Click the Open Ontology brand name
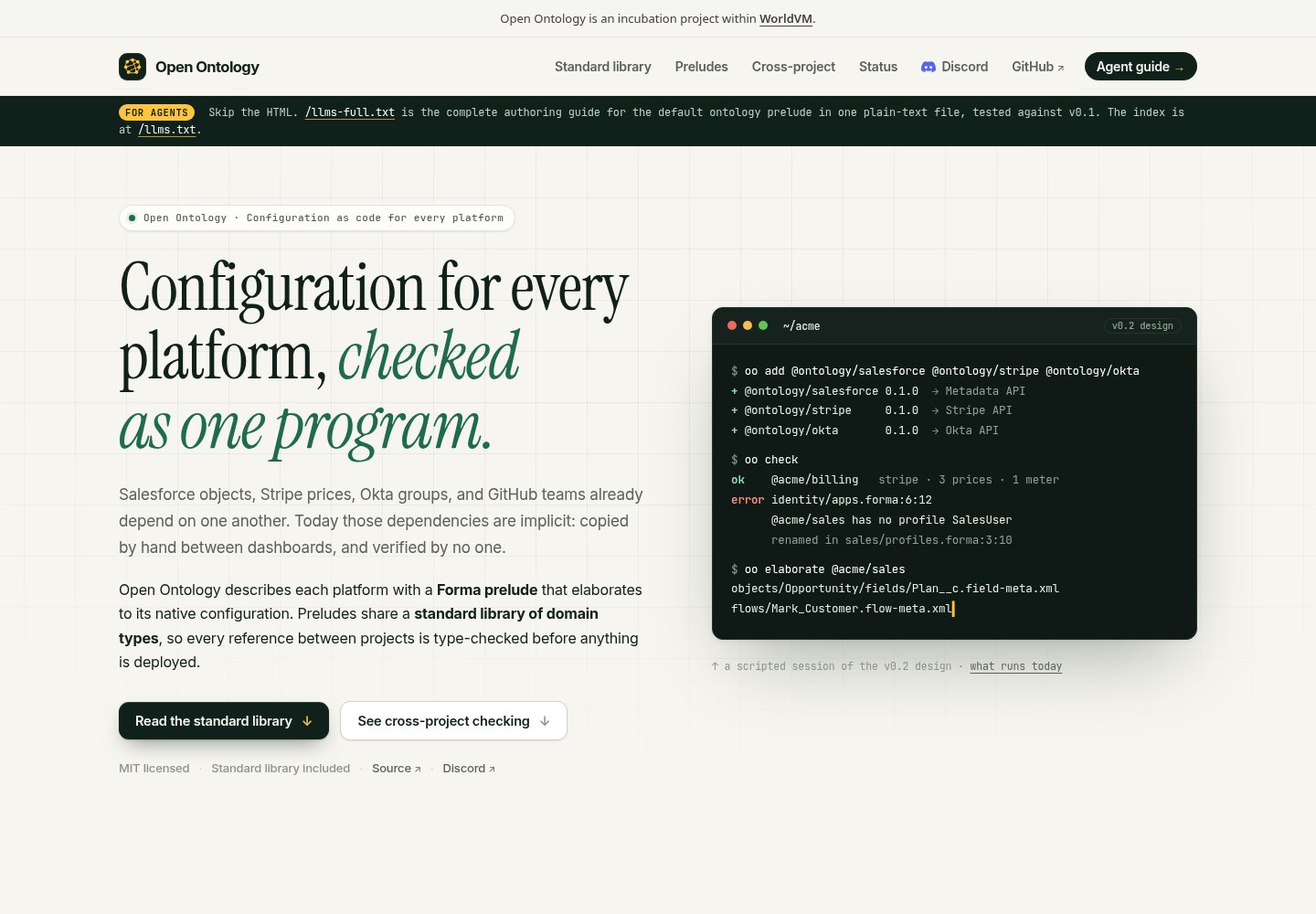The image size is (1316, 914). tap(207, 67)
